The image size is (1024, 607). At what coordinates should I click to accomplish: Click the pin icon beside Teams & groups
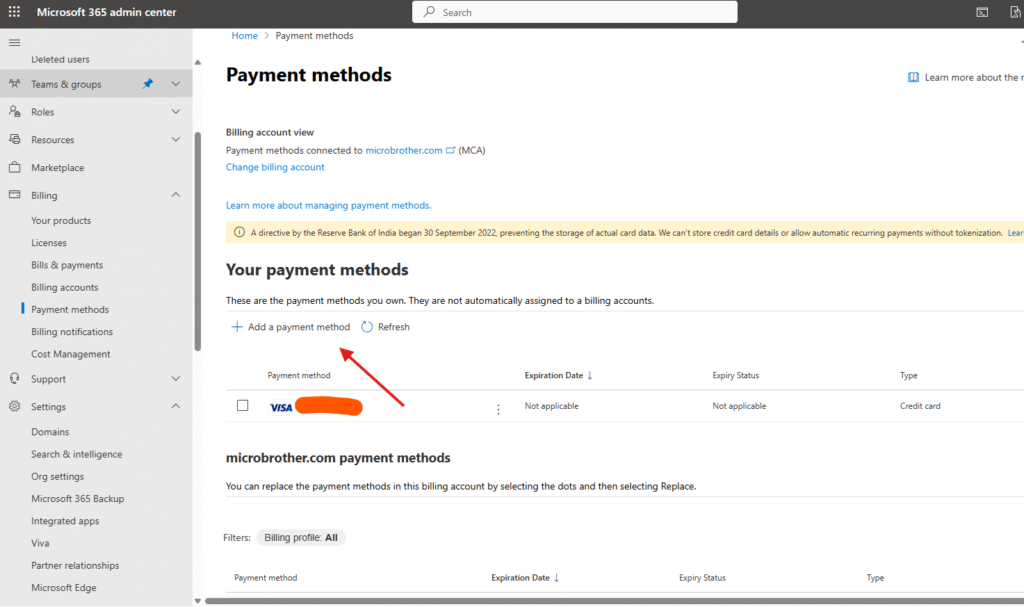click(x=148, y=84)
